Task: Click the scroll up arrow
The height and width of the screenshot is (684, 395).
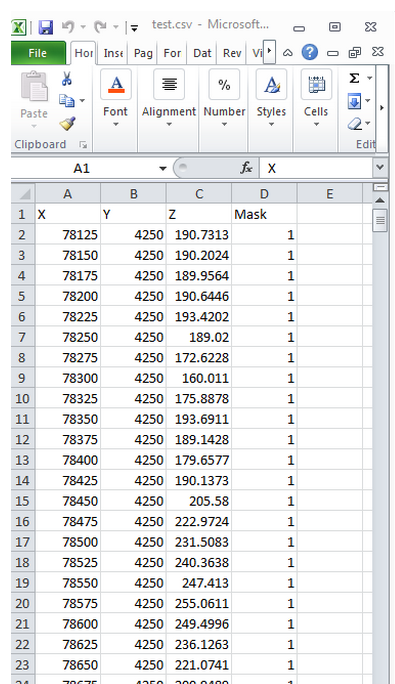Action: (x=380, y=200)
